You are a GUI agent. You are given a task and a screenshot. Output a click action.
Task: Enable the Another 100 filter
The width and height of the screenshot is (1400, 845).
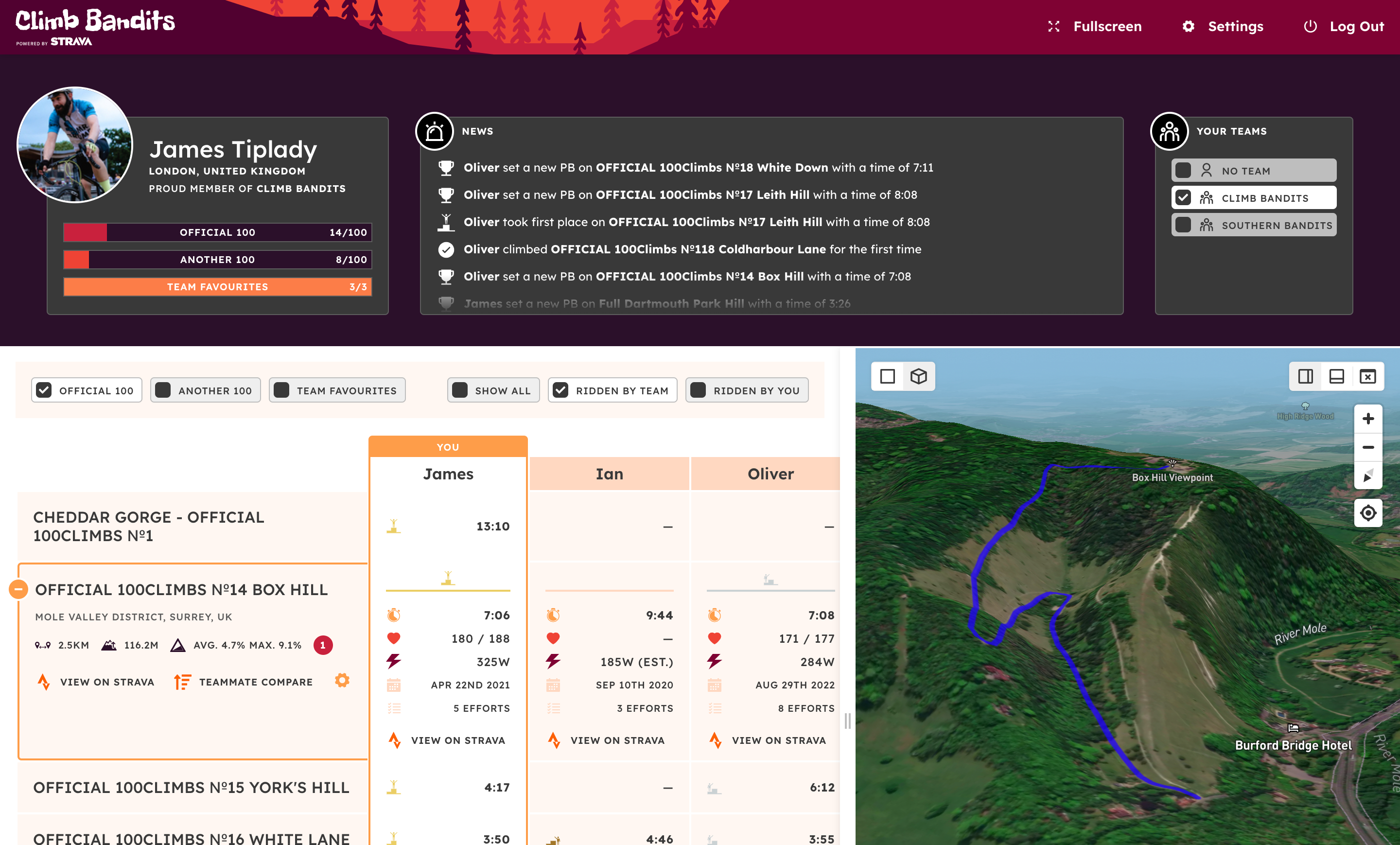[x=163, y=390]
